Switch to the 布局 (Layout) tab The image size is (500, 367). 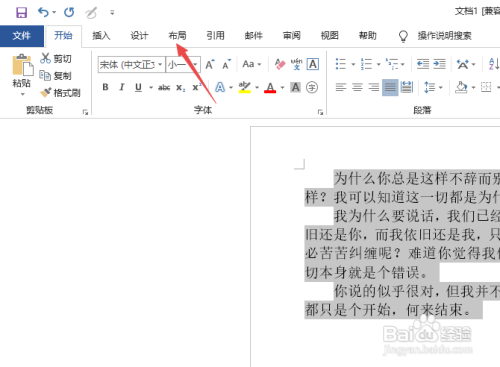tap(177, 35)
